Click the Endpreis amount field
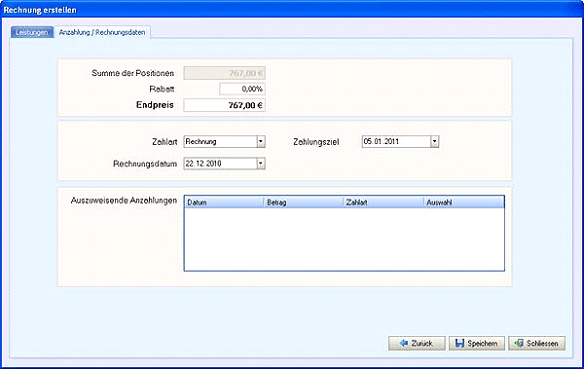The width and height of the screenshot is (584, 369). pos(224,105)
